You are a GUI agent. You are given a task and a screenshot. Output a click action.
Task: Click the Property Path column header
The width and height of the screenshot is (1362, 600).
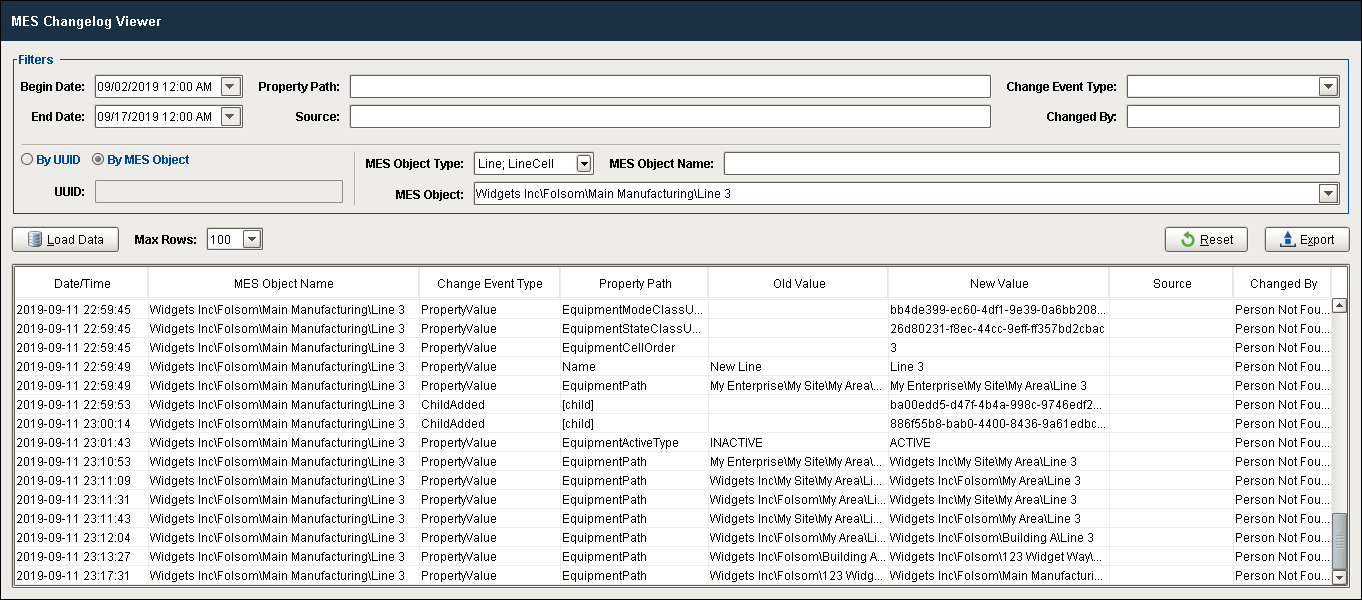pos(633,284)
